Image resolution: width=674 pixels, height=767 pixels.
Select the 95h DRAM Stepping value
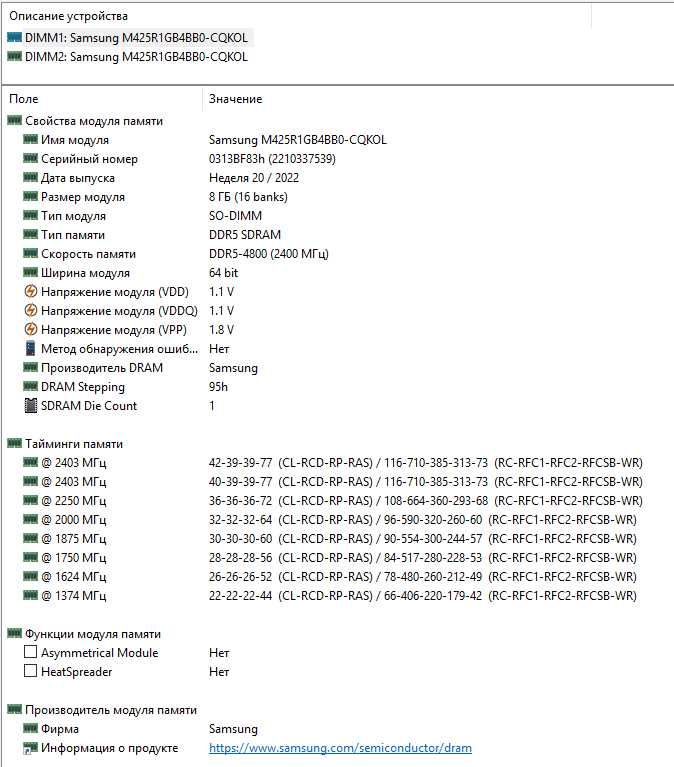coord(218,387)
